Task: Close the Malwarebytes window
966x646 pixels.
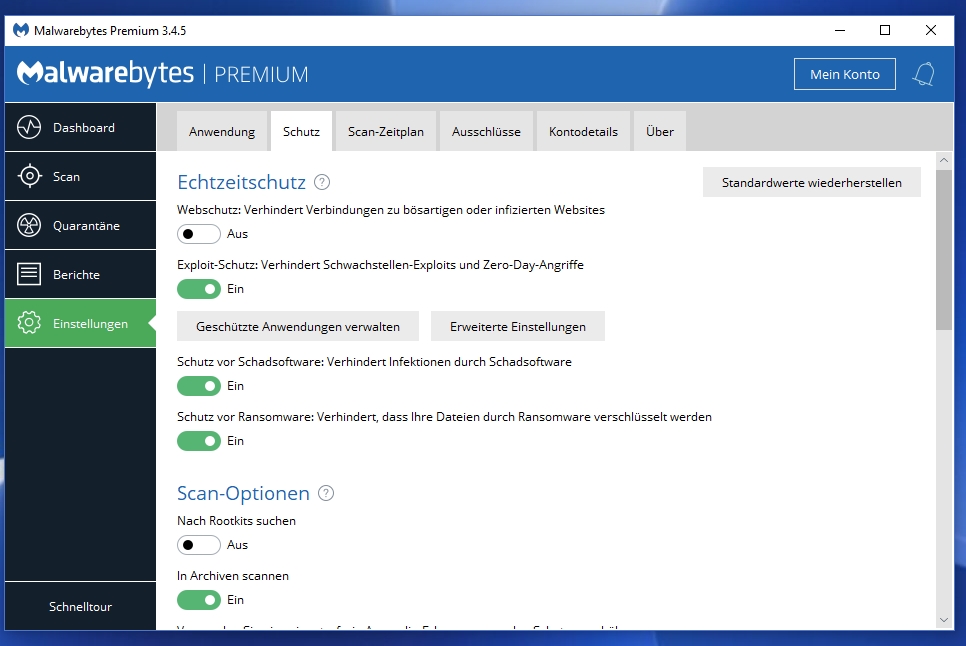Action: click(x=931, y=30)
